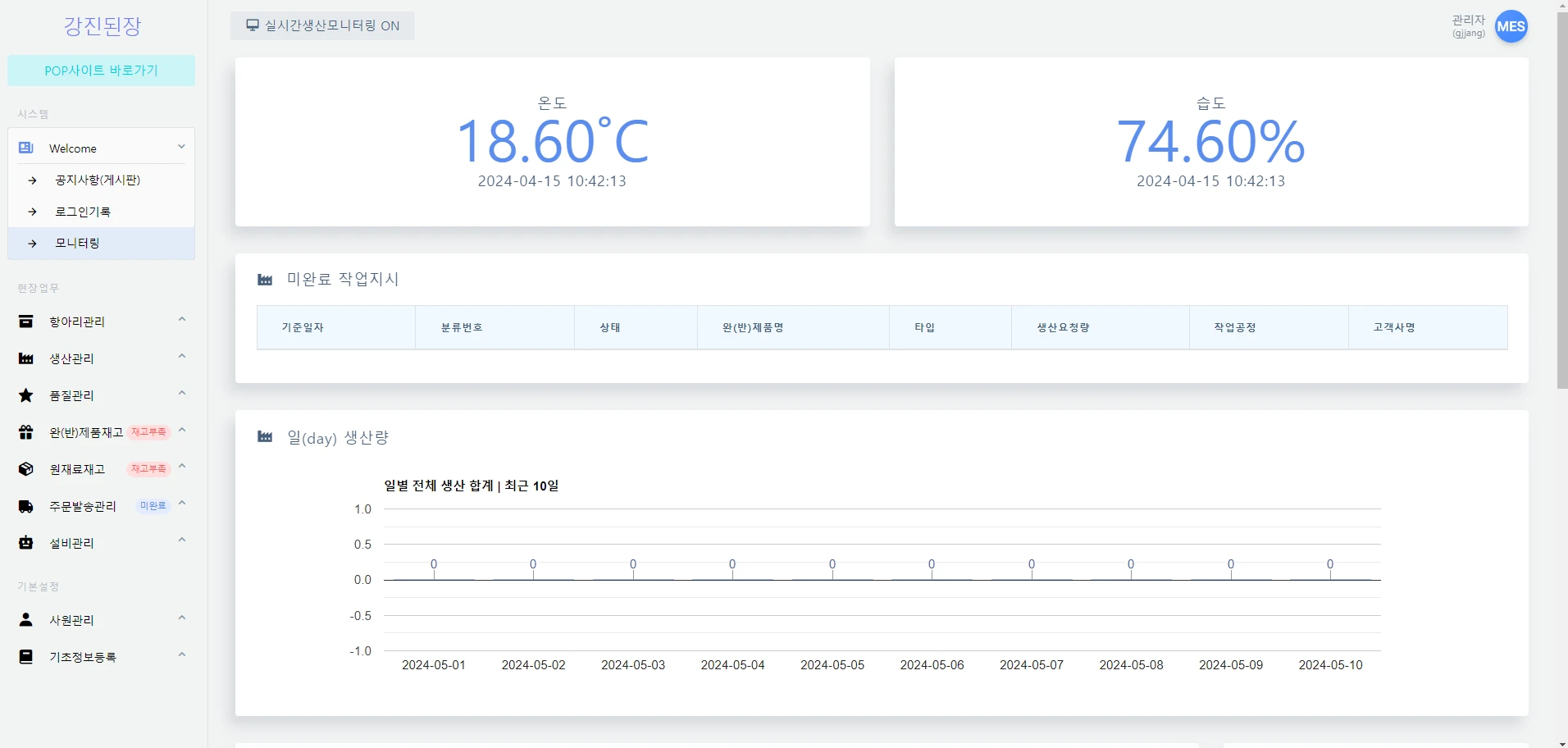Image resolution: width=1568 pixels, height=748 pixels.
Task: Open 공지사항(게시판) menu item
Action: pyautogui.click(x=102, y=180)
